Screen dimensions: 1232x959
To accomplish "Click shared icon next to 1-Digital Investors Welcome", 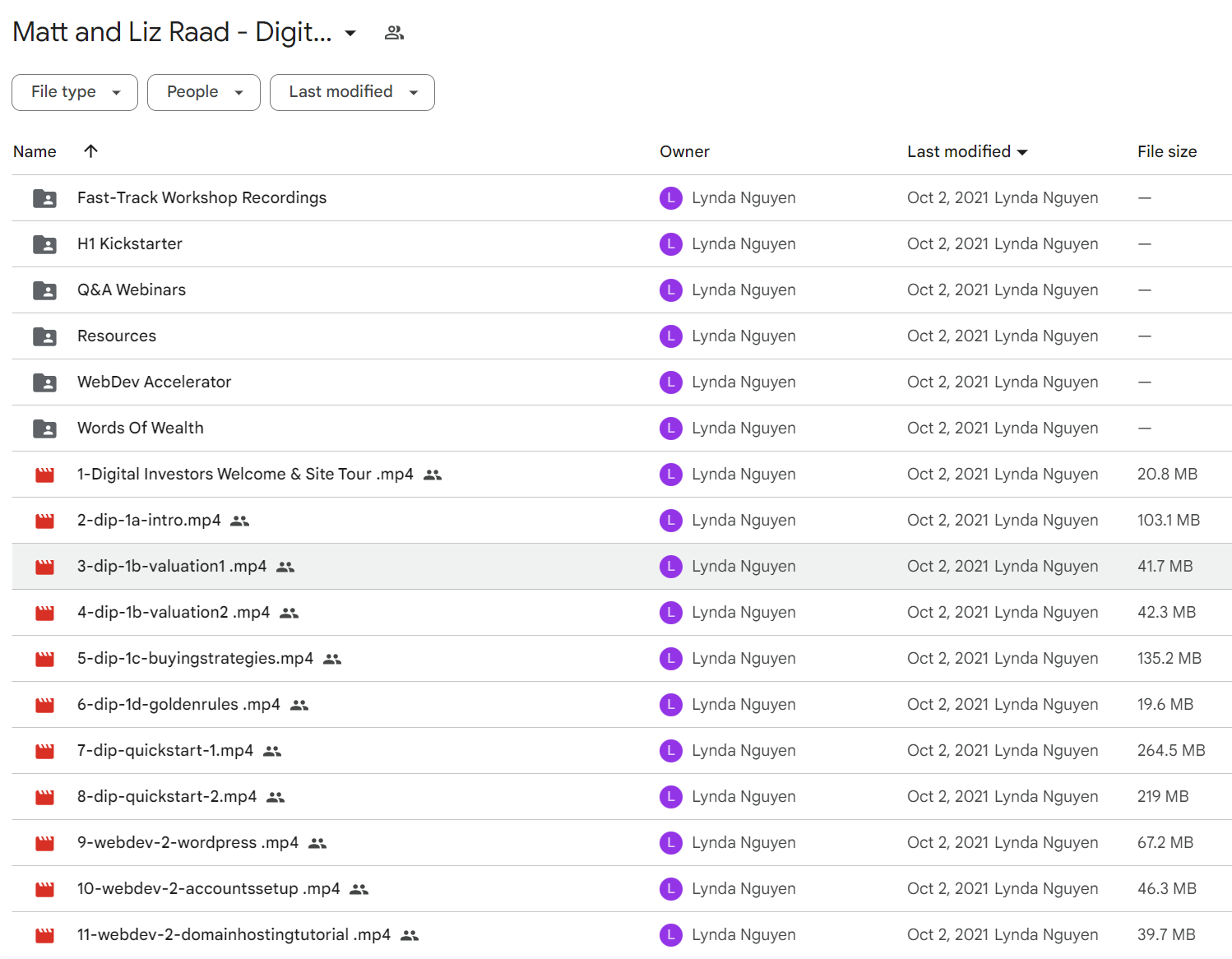I will [x=433, y=475].
